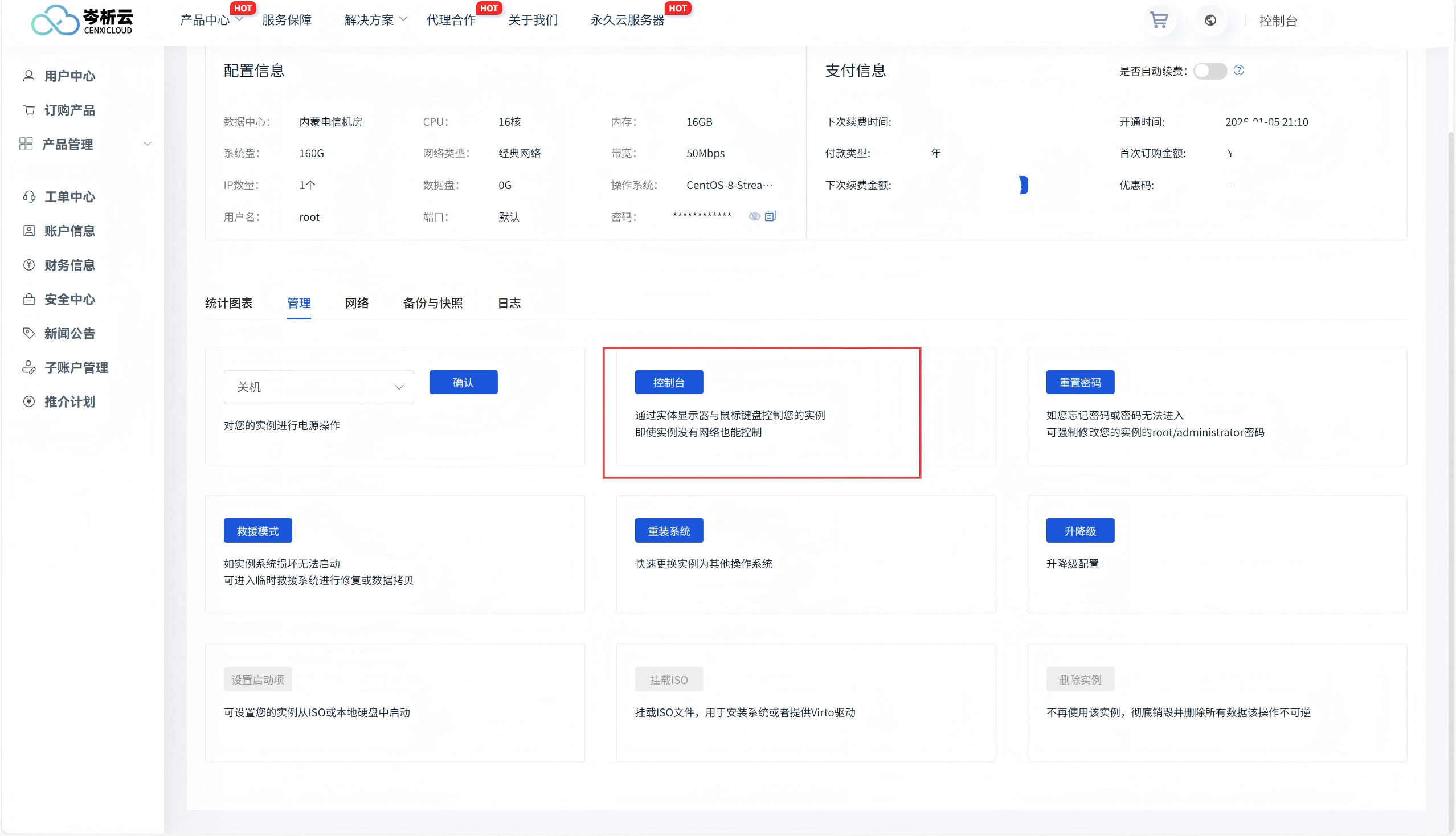Click the 重装系统 button
Screen dimensions: 1456x836
pos(669,531)
